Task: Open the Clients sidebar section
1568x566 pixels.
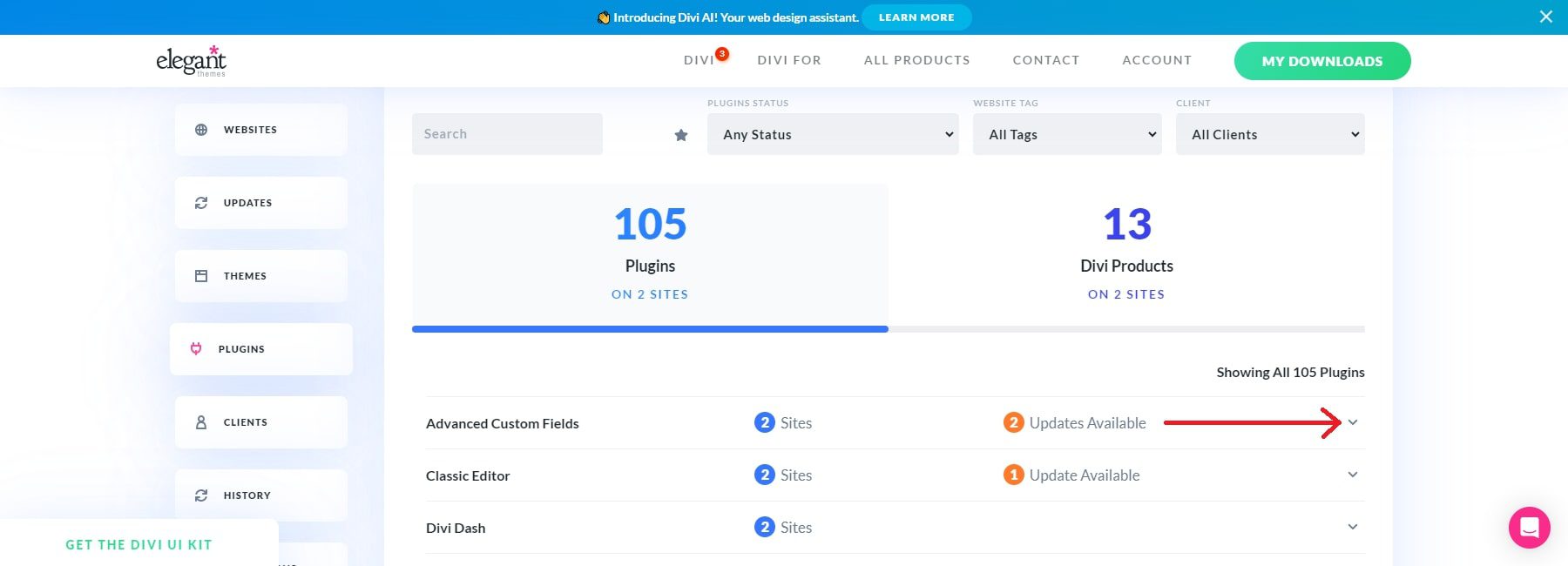Action: pos(261,422)
